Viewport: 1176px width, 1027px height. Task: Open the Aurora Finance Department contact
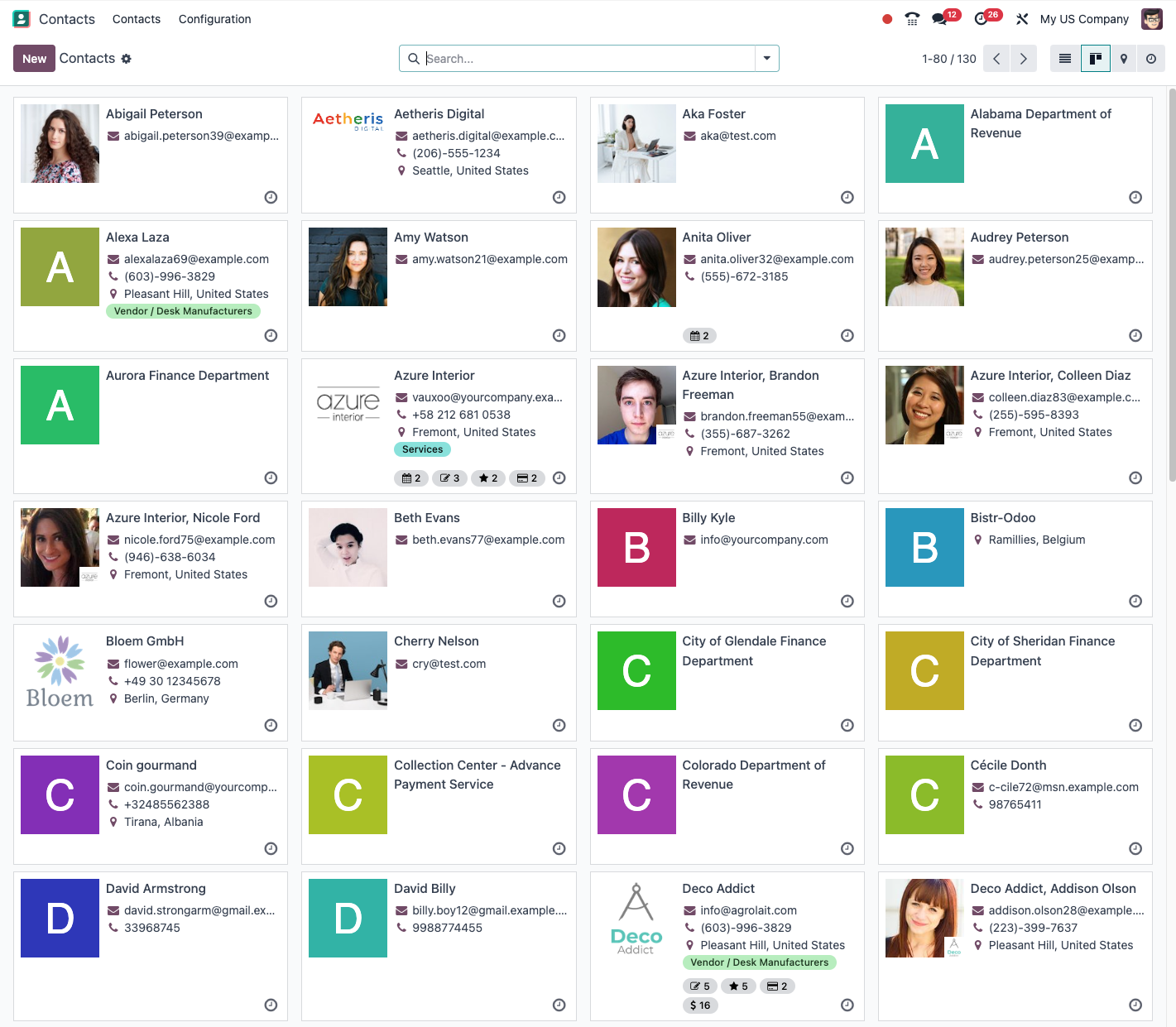pos(151,426)
